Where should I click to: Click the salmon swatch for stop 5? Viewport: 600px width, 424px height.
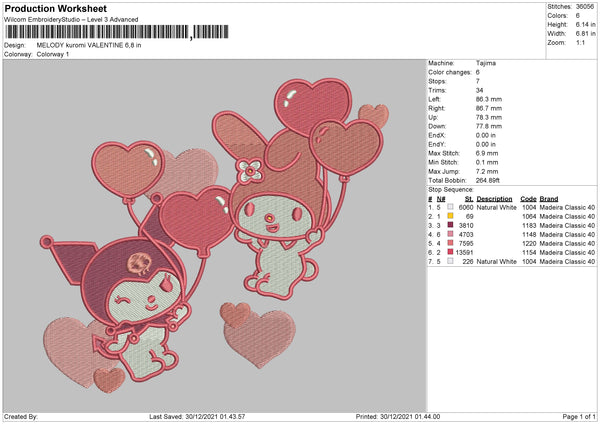[450, 243]
